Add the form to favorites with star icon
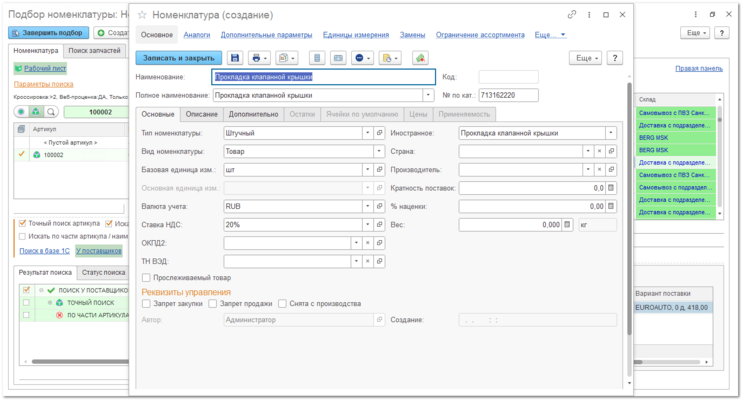The height and width of the screenshot is (401, 743). tap(142, 15)
